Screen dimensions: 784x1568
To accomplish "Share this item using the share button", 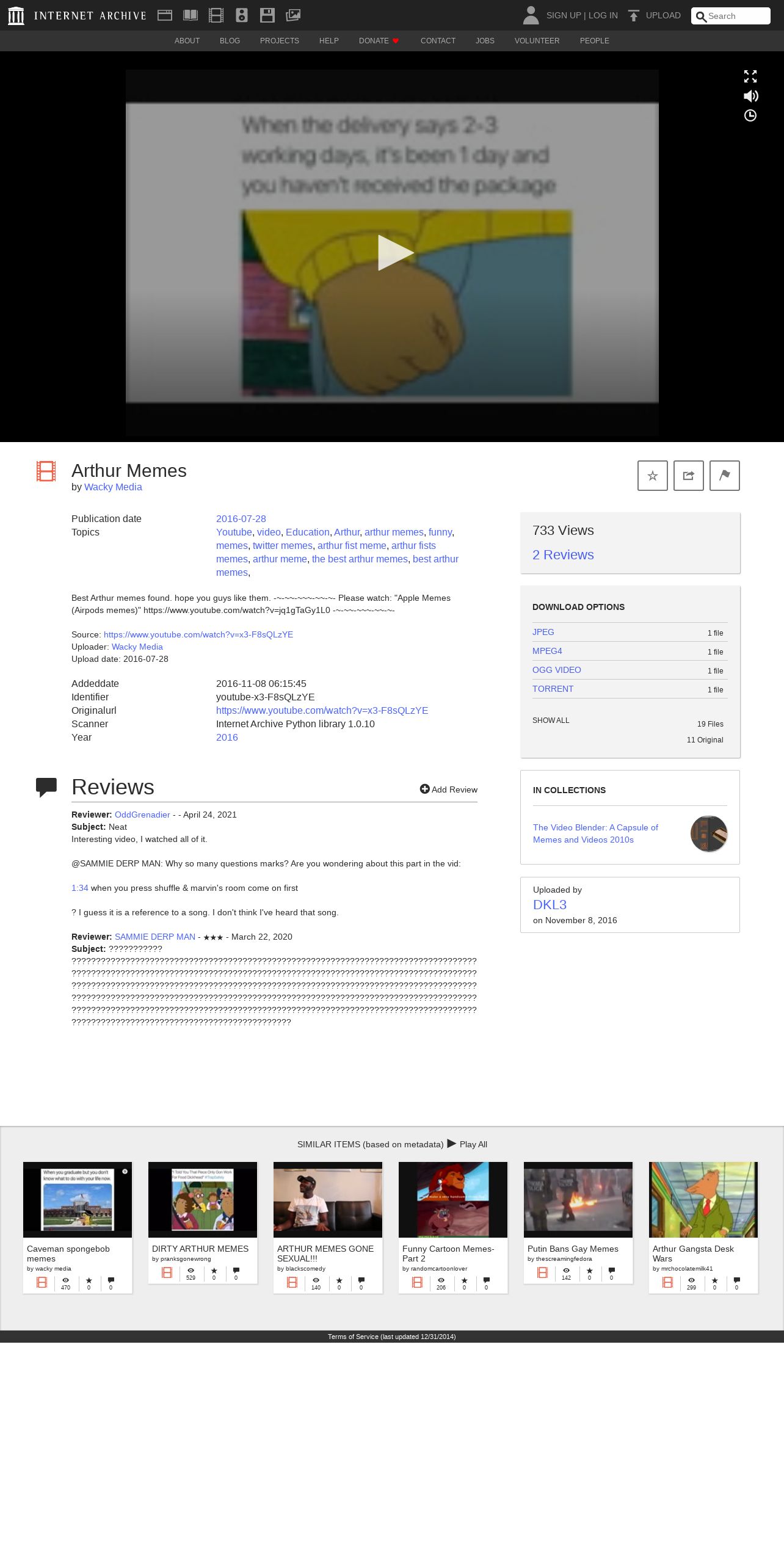I will click(x=689, y=476).
